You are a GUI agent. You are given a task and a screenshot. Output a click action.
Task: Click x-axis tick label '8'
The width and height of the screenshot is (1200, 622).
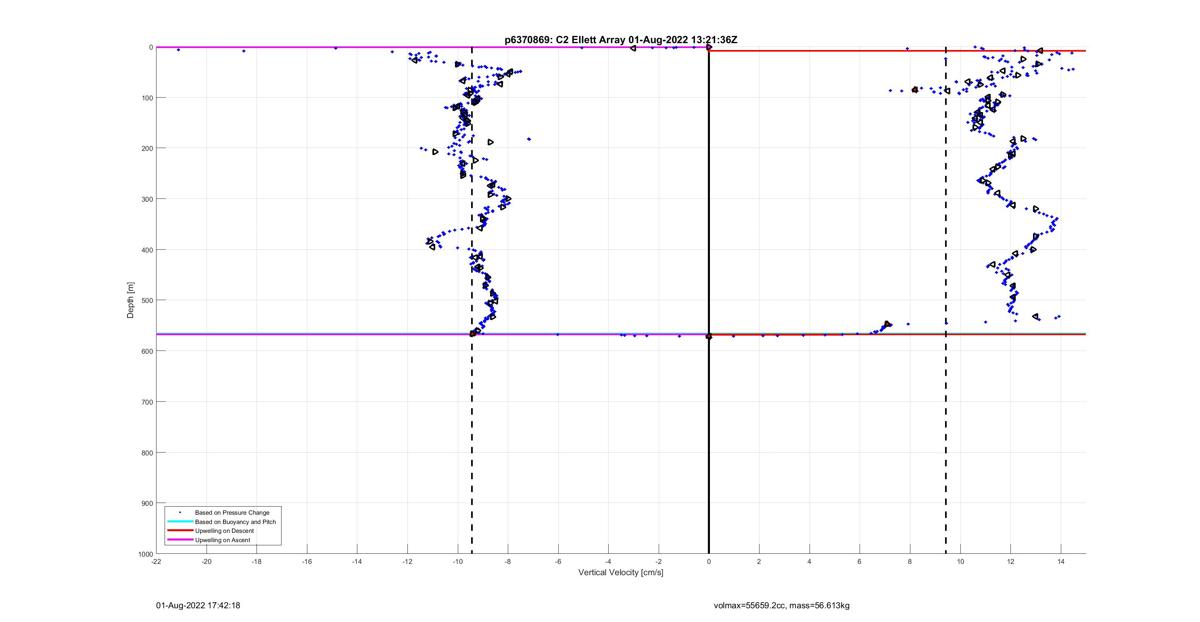click(x=910, y=561)
